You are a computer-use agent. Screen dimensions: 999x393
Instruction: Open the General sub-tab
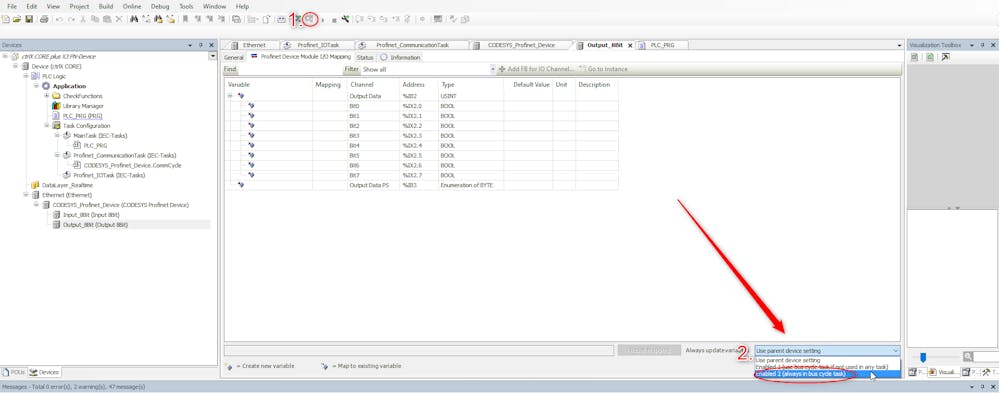234,57
